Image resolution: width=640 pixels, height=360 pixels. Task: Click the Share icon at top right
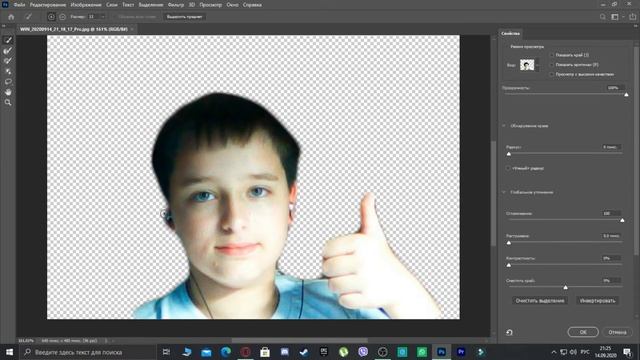[633, 17]
